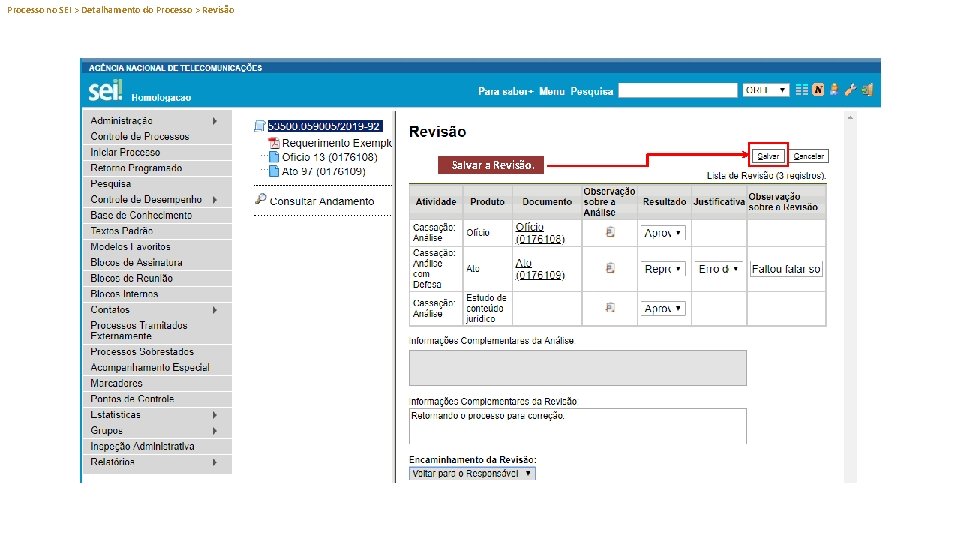960x540 pixels.
Task: Open Textos Padrão menu item
Action: point(157,231)
